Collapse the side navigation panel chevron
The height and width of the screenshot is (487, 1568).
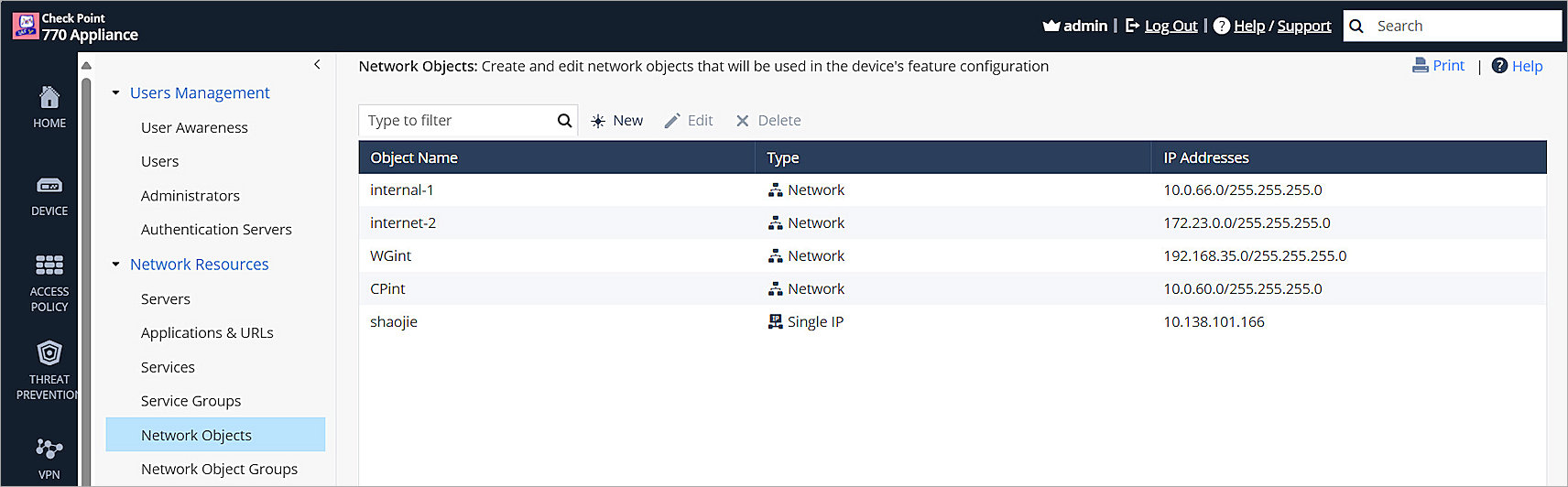[317, 64]
